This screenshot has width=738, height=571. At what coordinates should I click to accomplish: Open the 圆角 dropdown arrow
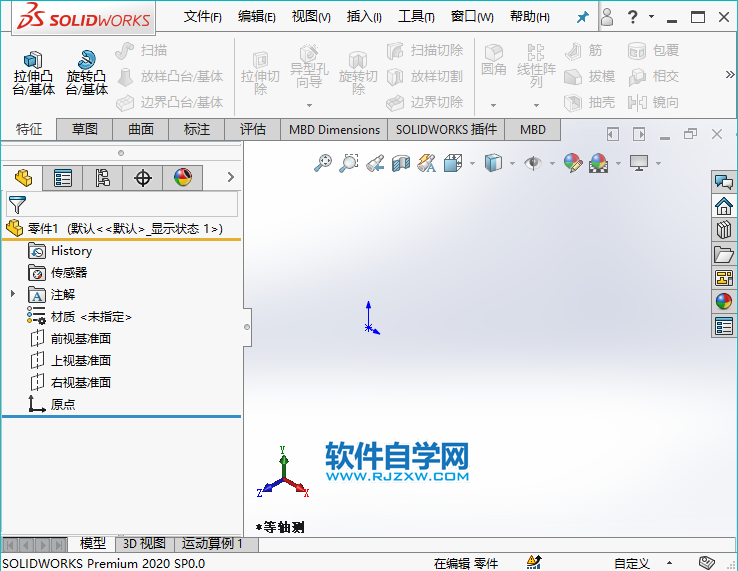pos(493,105)
